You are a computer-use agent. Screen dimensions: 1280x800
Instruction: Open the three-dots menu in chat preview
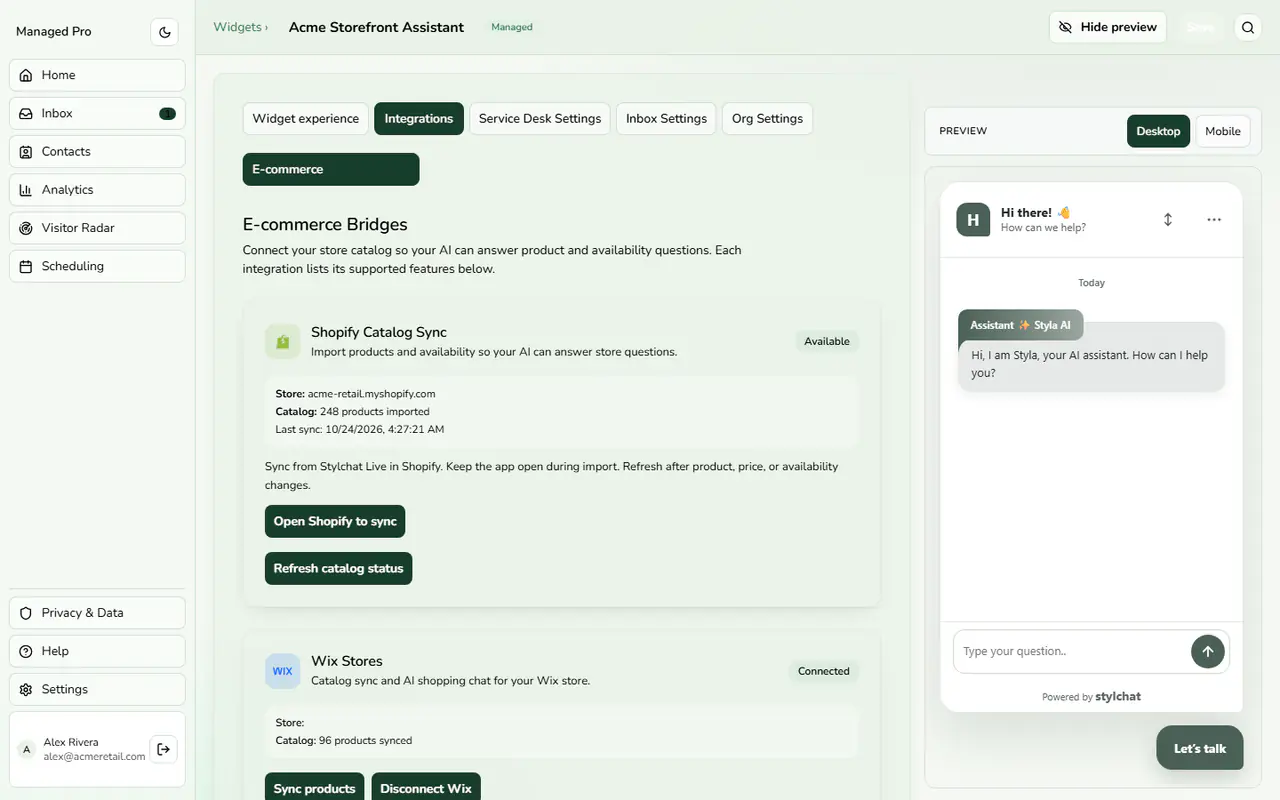coord(1214,219)
